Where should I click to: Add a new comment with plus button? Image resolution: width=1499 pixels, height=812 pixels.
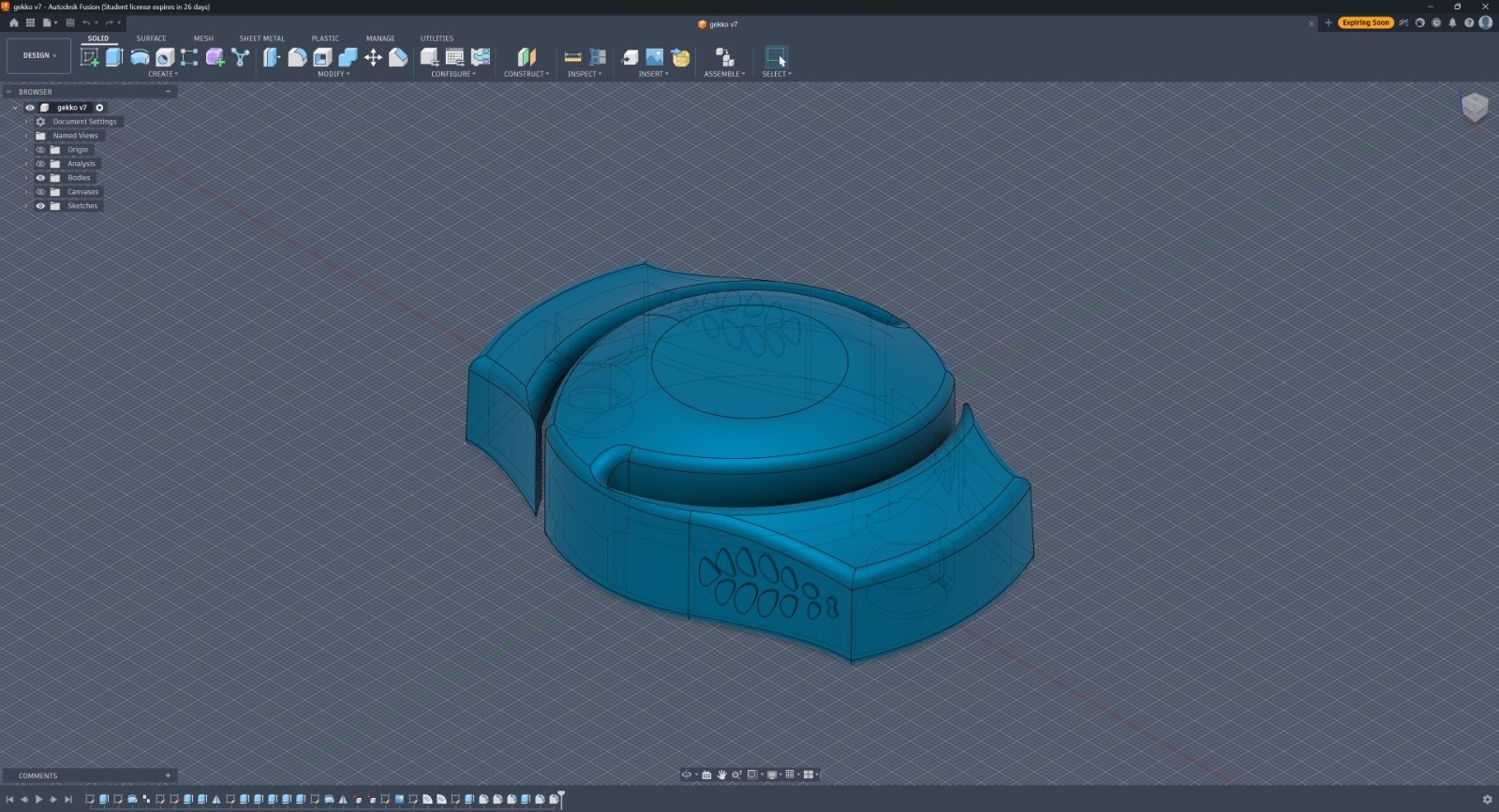(168, 775)
